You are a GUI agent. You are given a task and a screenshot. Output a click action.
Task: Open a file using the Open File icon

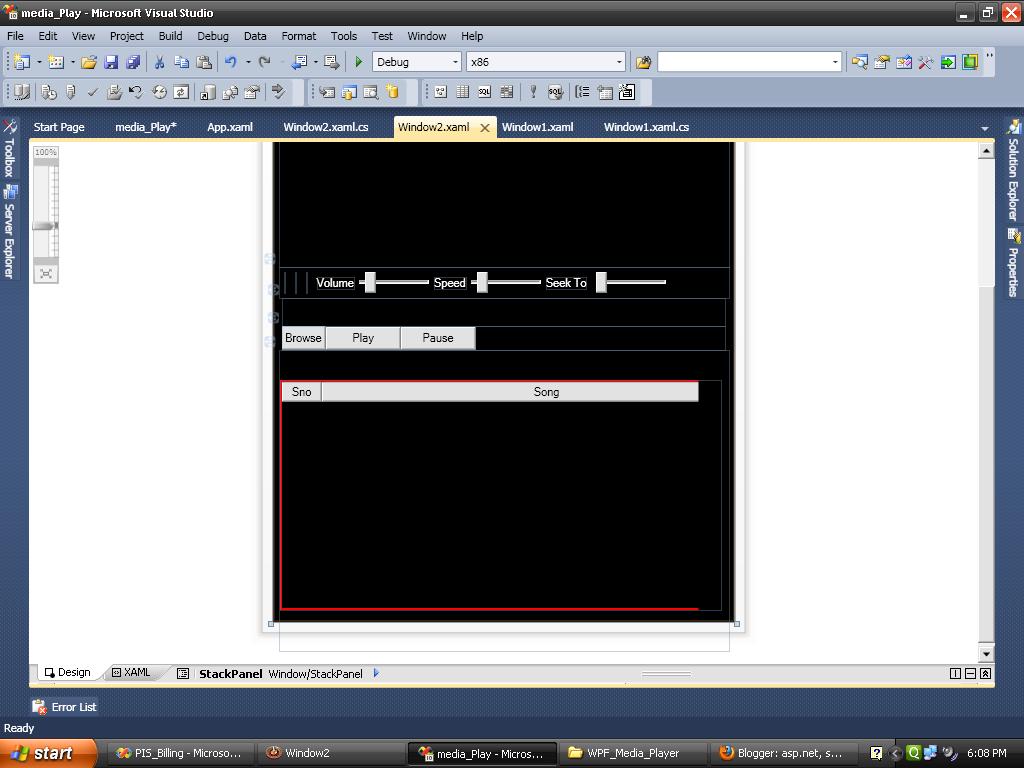pos(88,61)
